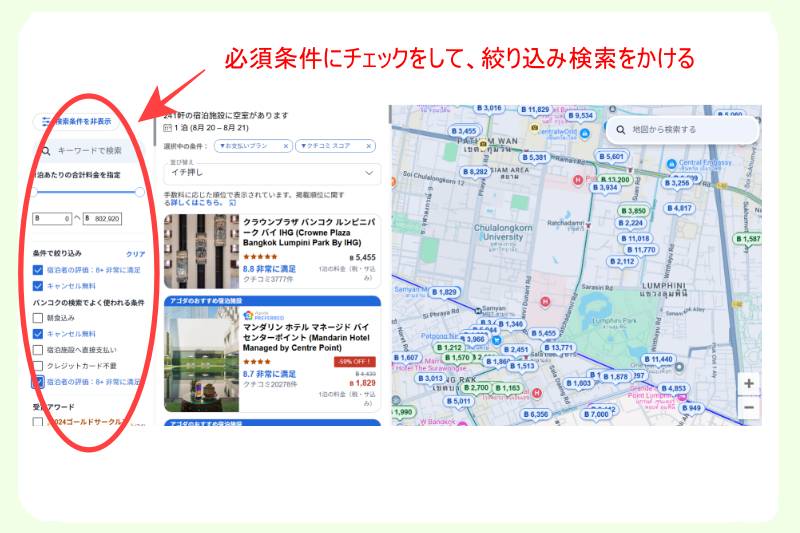Click the green ฿ 3,850 price pin
800x533 pixels.
click(634, 211)
